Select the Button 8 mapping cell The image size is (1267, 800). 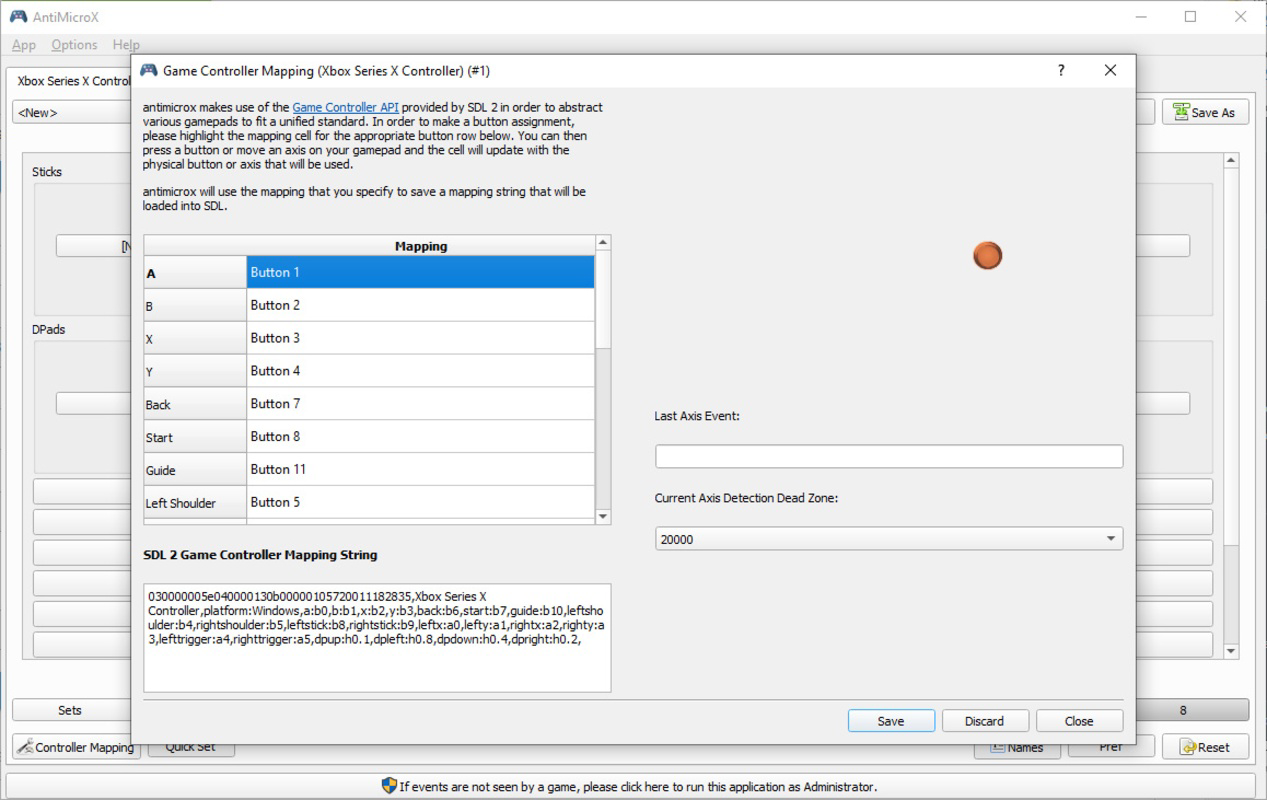click(x=420, y=437)
